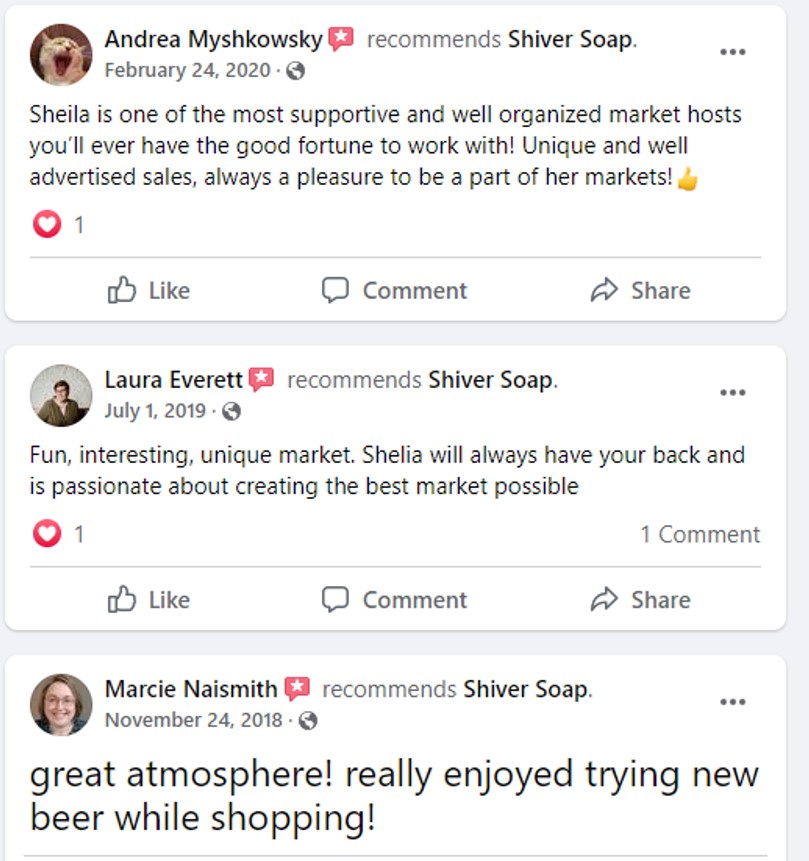Open Andrea Myshkowsky's profile picture
809x861 pixels.
(61, 54)
